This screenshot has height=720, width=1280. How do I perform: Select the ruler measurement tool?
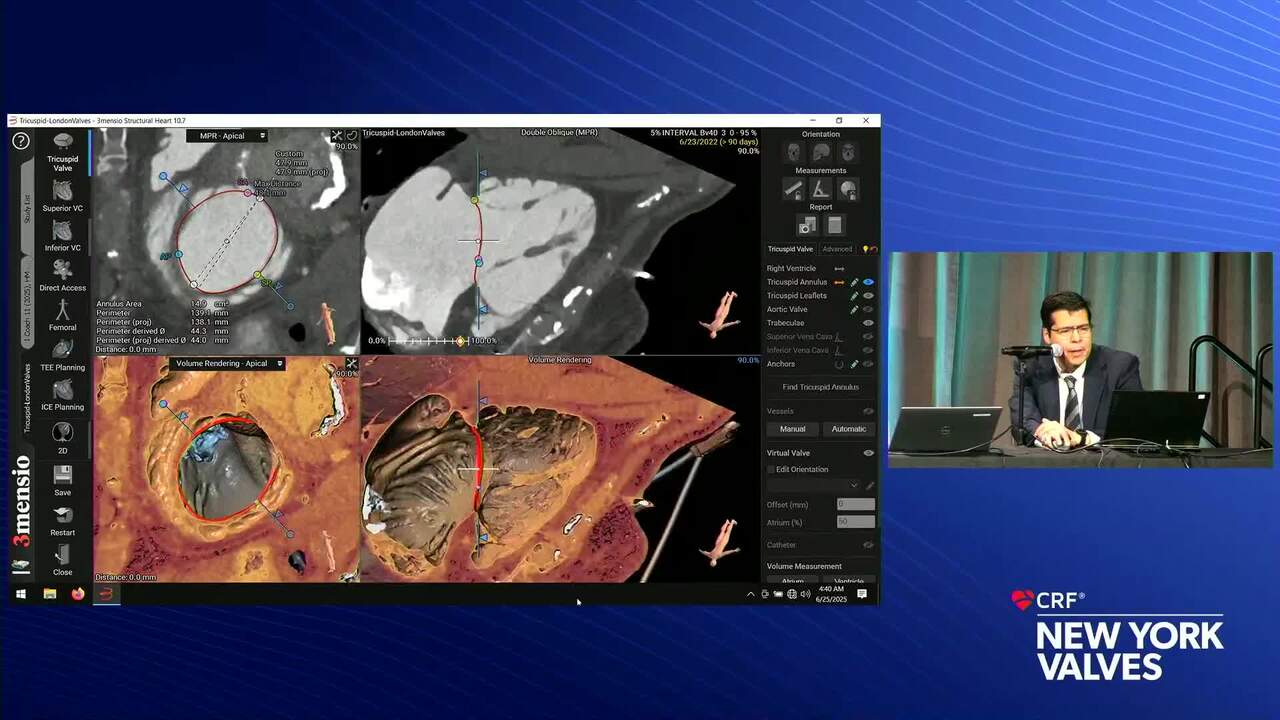click(x=793, y=189)
